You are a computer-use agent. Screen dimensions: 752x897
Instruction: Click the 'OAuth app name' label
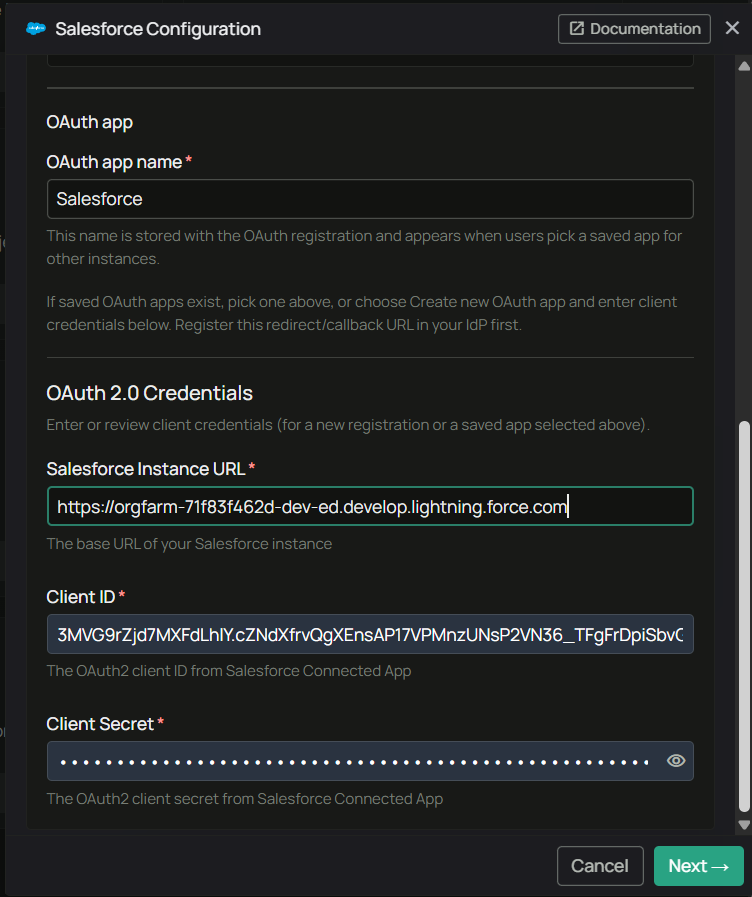click(114, 162)
